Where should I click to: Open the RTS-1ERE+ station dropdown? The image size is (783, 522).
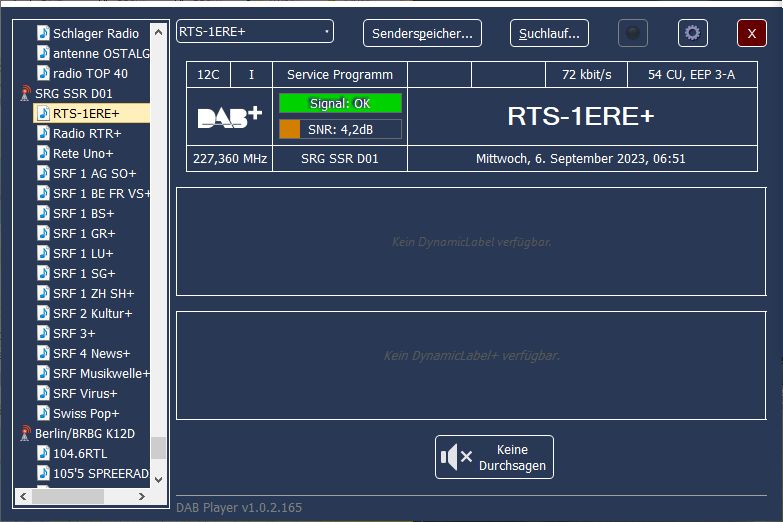[x=255, y=31]
